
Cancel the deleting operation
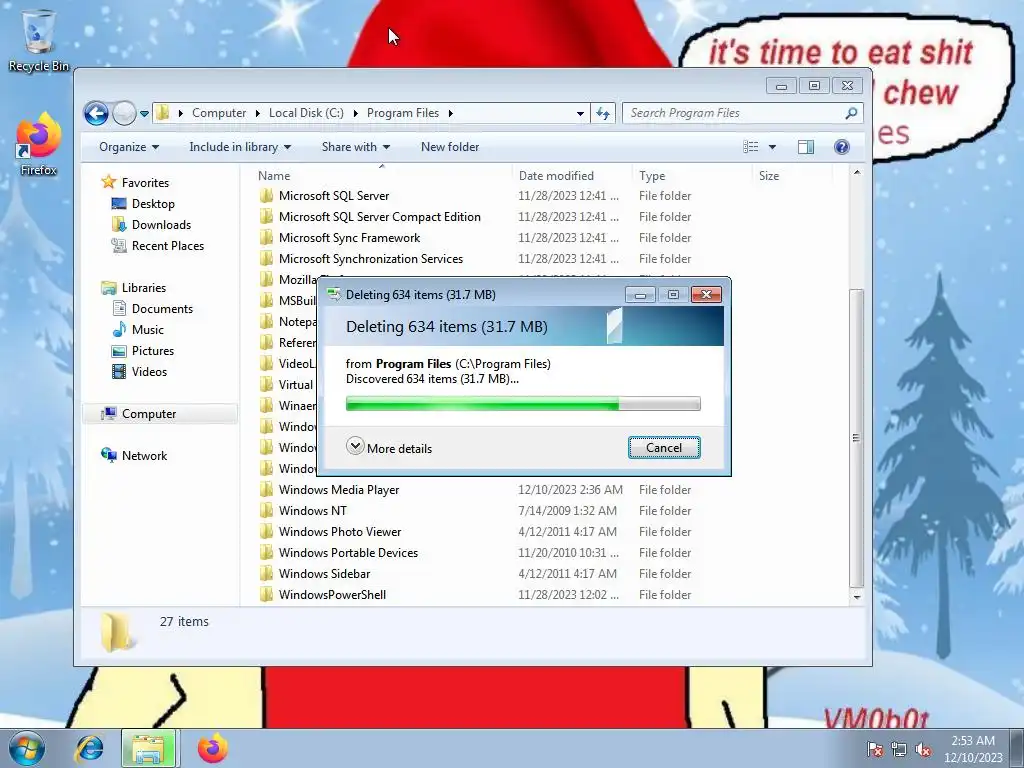tap(664, 448)
